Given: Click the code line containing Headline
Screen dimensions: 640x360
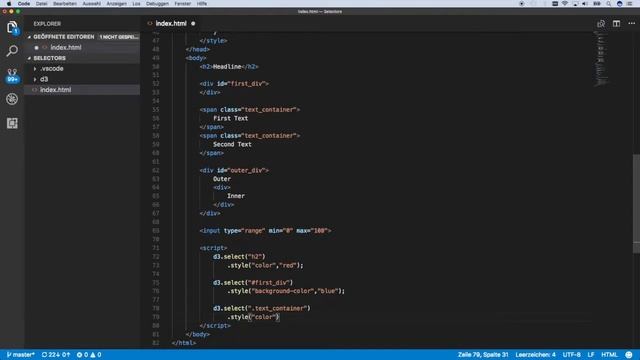Looking at the screenshot, I should tap(229, 67).
